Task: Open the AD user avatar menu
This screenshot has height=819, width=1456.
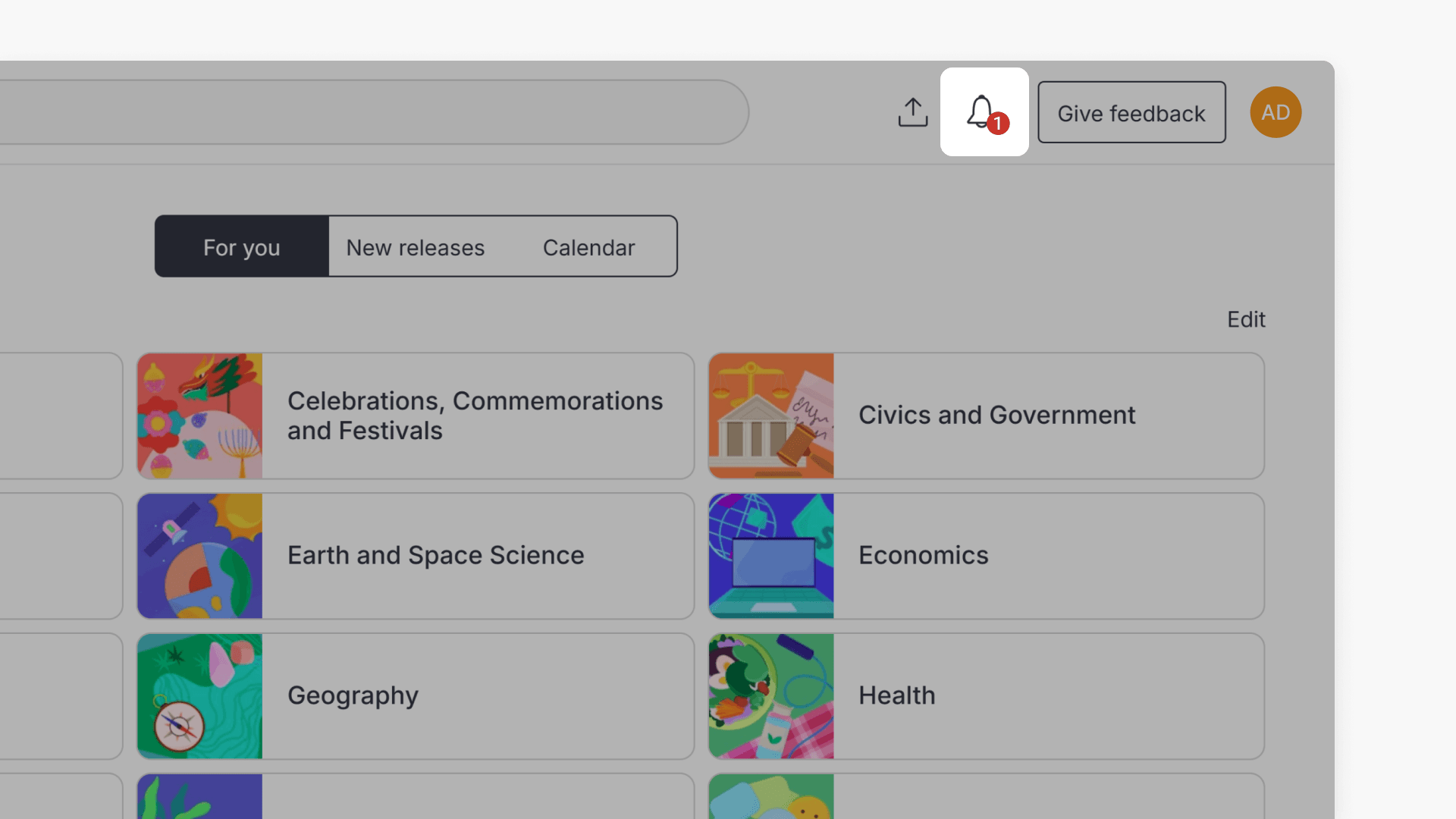Action: pos(1276,112)
